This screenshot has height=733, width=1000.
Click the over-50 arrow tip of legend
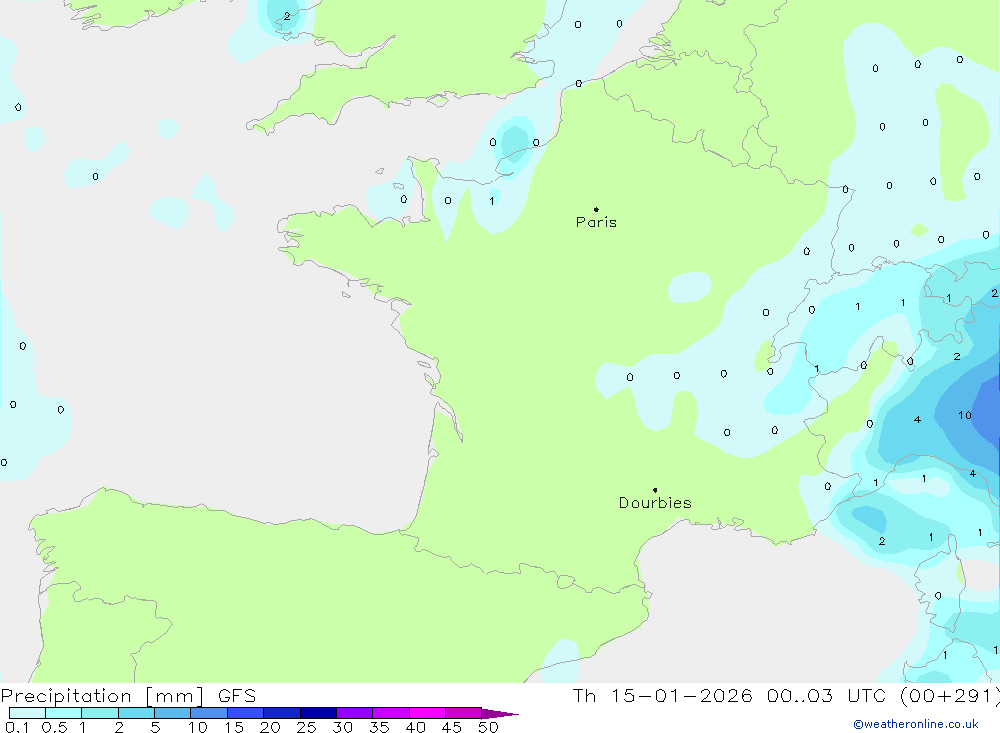pyautogui.click(x=501, y=713)
